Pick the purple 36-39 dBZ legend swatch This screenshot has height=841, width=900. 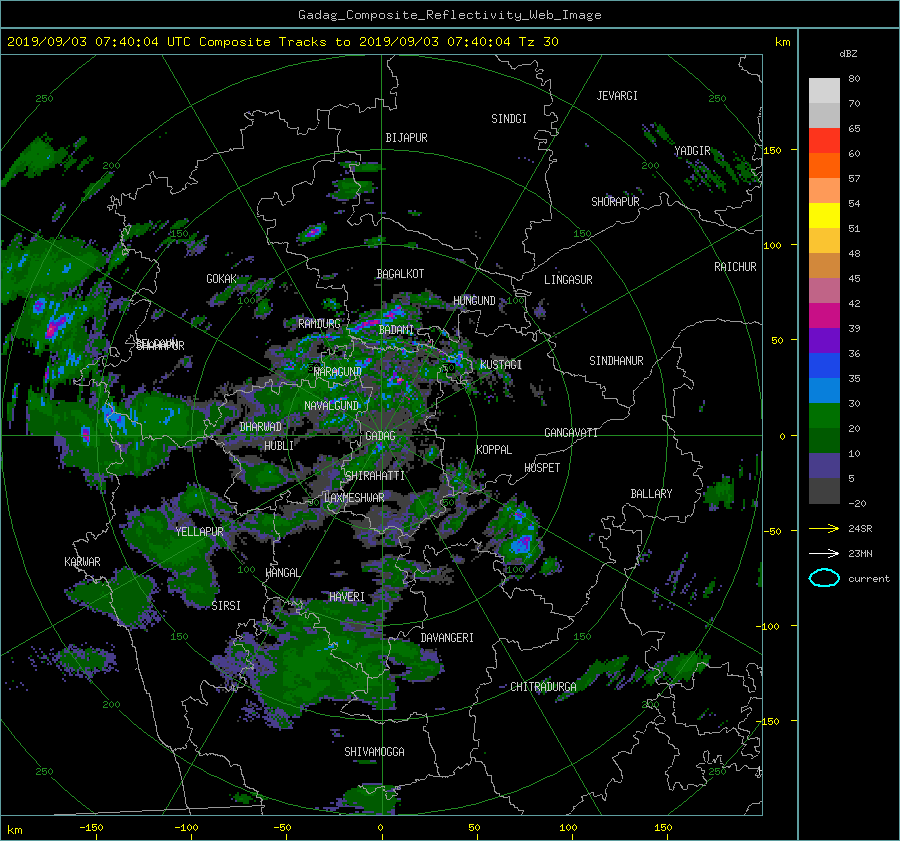pyautogui.click(x=824, y=340)
